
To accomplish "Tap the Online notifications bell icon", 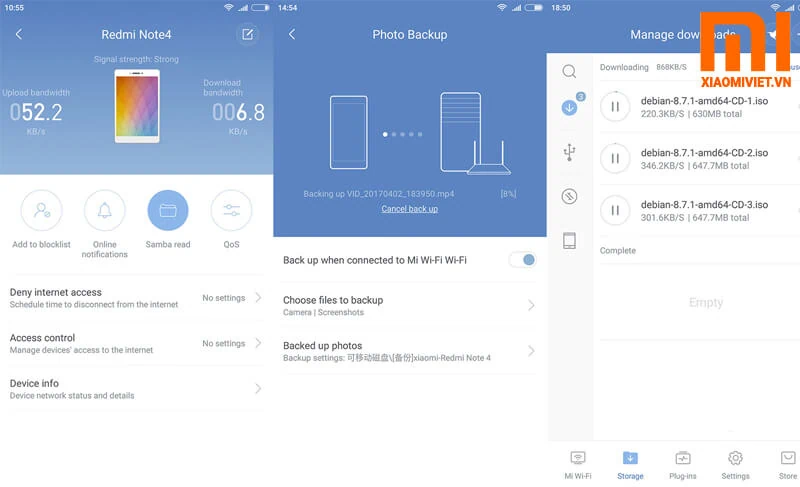I will click(105, 210).
